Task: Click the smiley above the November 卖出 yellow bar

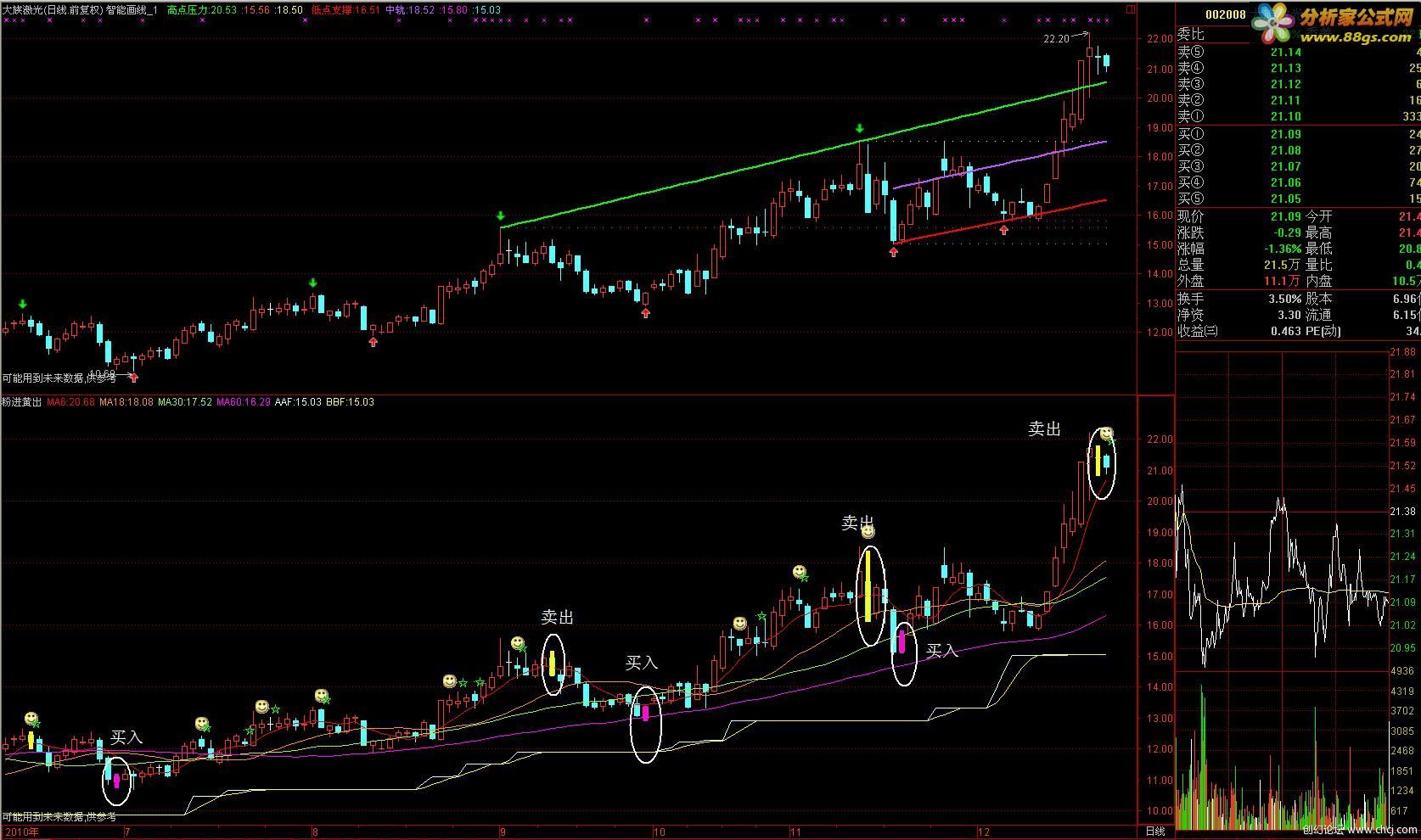Action: pyautogui.click(x=868, y=532)
